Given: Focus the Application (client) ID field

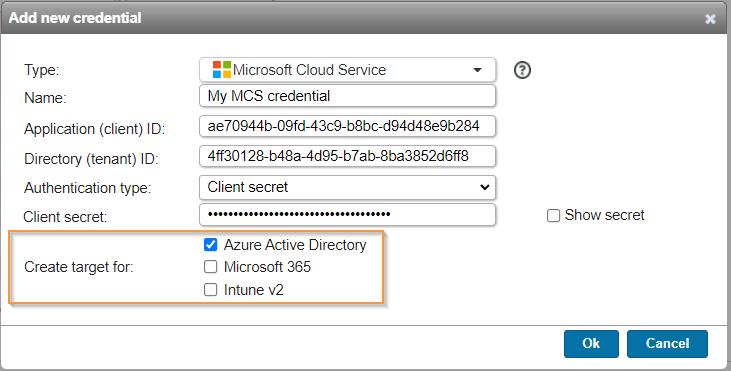Looking at the screenshot, I should [x=347, y=126].
